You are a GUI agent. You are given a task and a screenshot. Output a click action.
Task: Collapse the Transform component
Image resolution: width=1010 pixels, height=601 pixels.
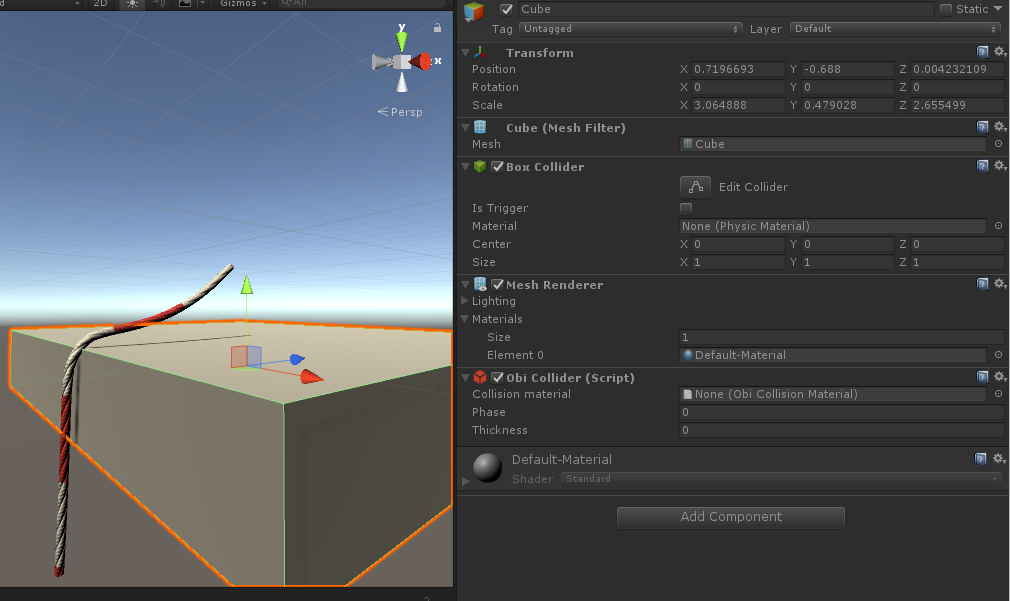[466, 53]
